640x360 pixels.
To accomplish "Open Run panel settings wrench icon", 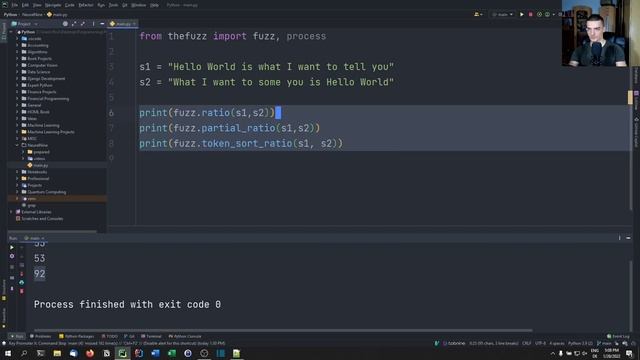I will 12,256.
